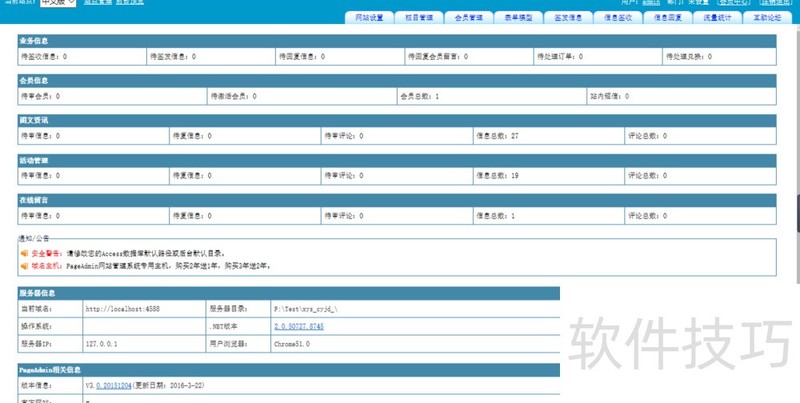800x403 pixels.
Task: Click the admin username link
Action: click(651, 3)
